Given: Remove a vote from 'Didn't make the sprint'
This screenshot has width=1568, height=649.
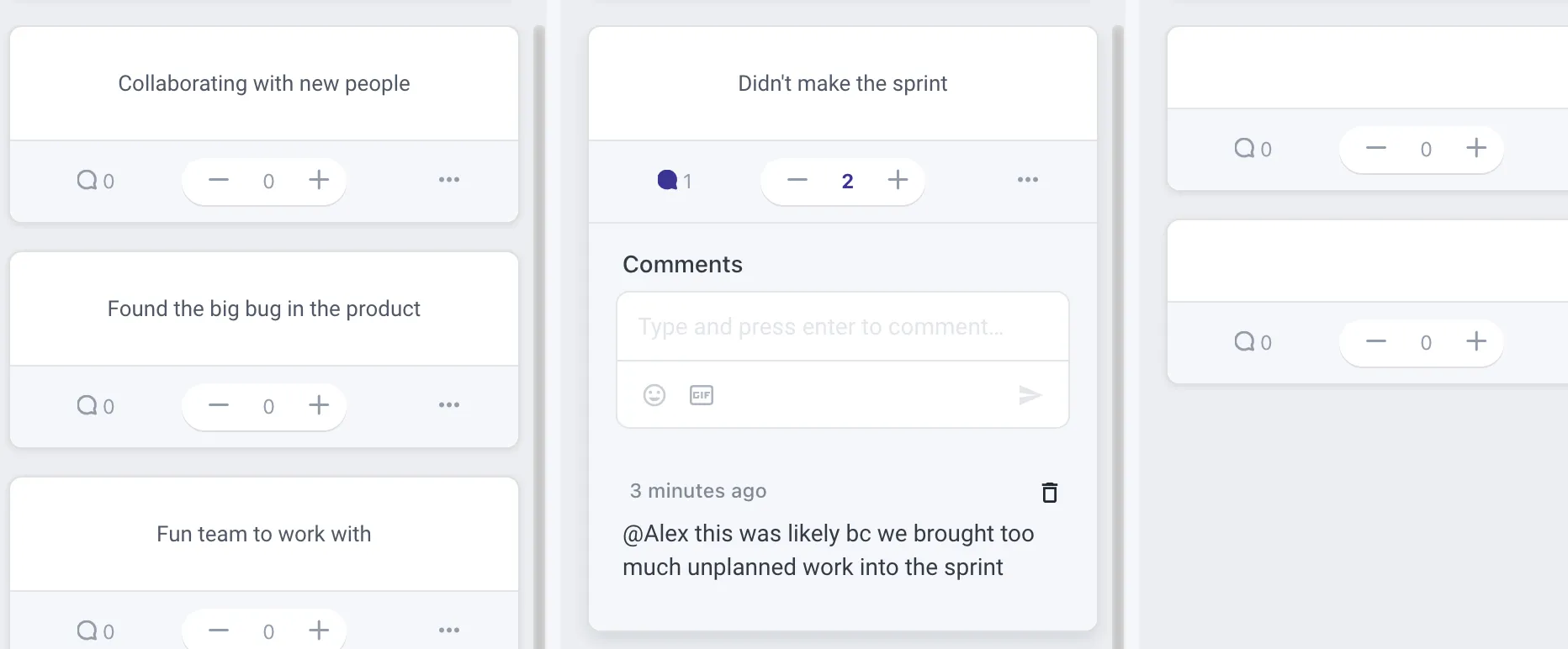Looking at the screenshot, I should pos(797,180).
